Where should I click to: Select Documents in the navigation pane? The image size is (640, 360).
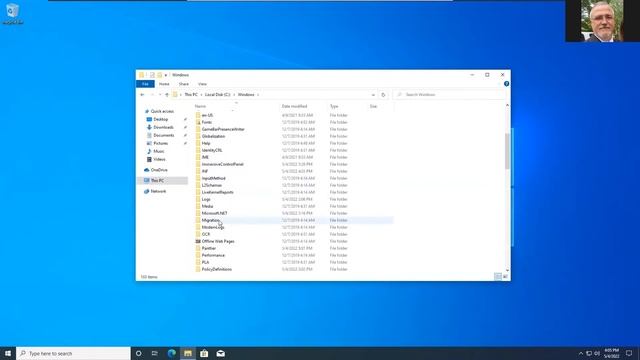164,136
